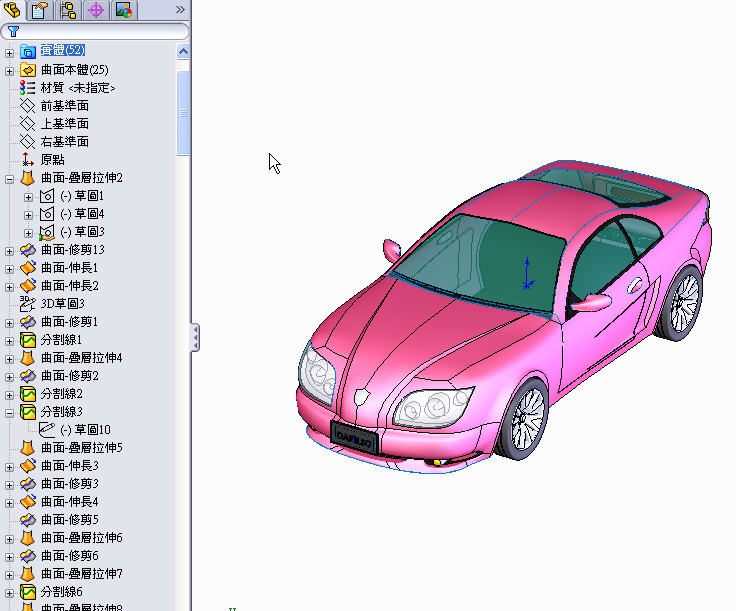The height and width of the screenshot is (611, 736).
Task: Select the 曲面-修剪2 trim icon
Action: point(27,376)
